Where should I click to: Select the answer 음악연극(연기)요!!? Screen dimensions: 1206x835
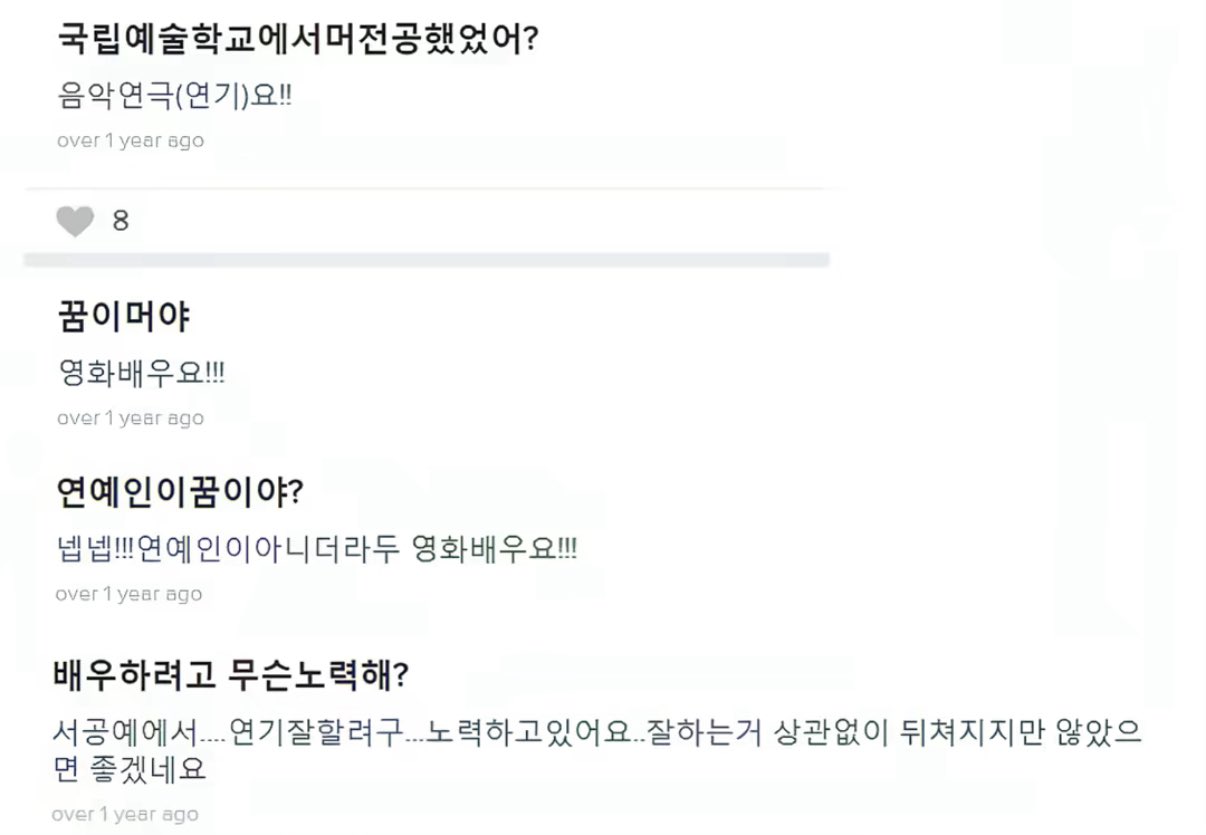175,98
